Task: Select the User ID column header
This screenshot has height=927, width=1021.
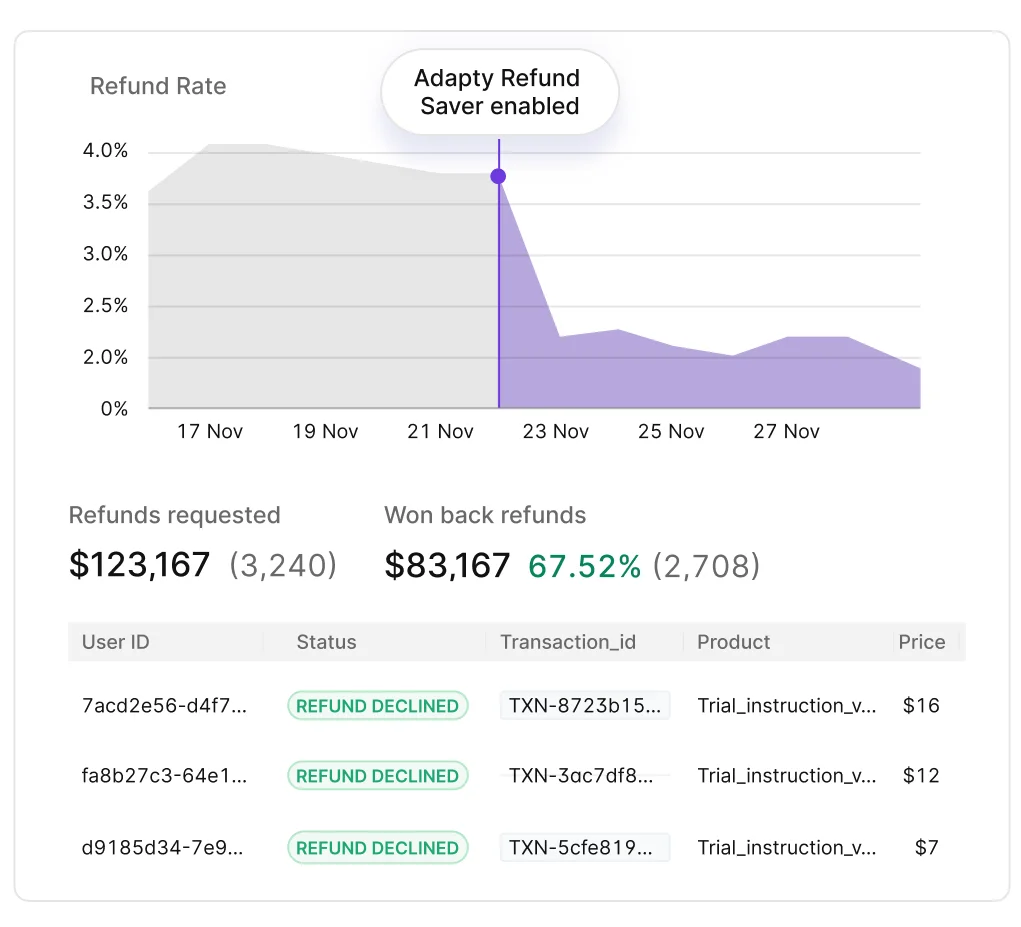Action: (x=116, y=642)
